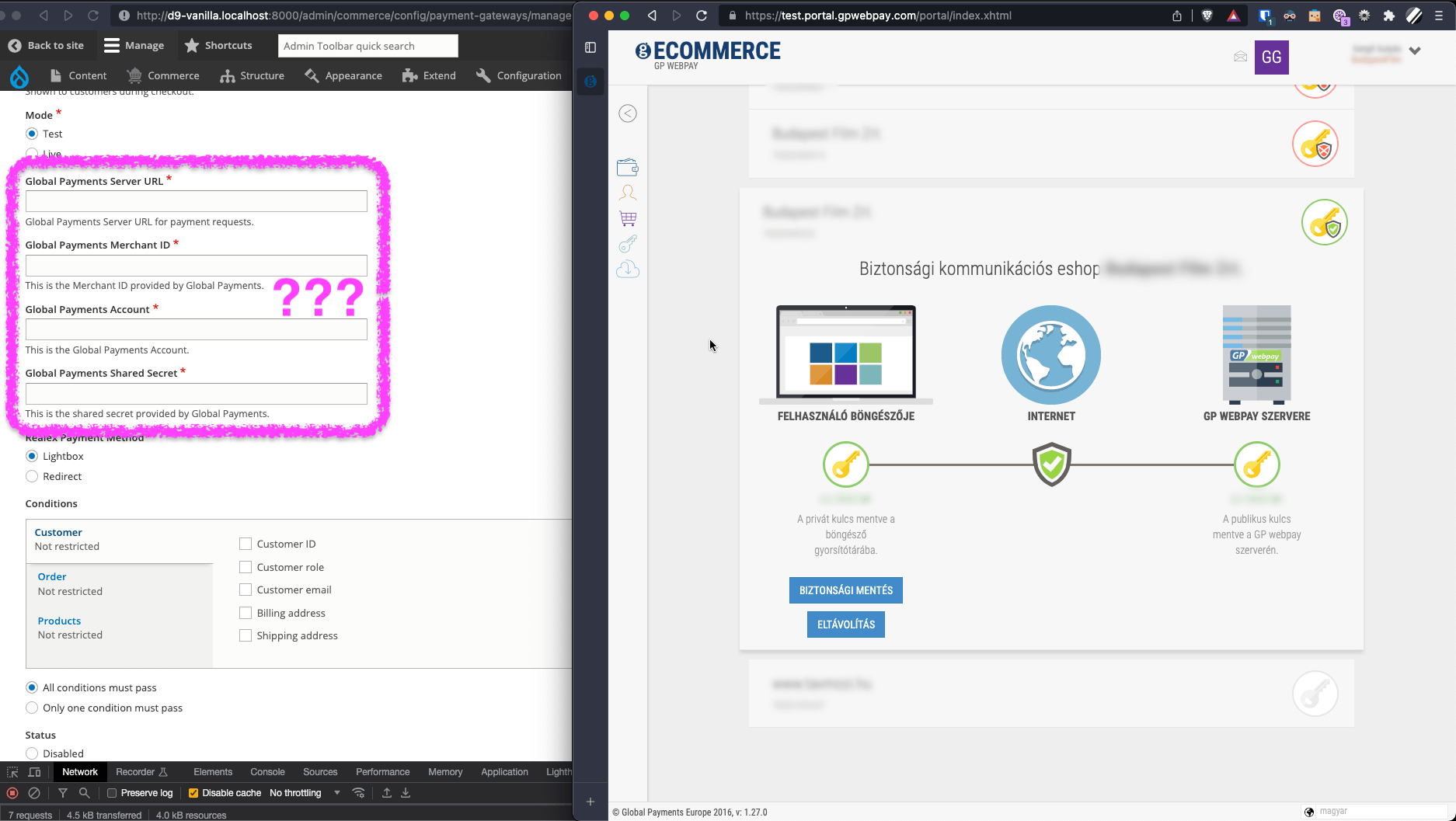Open the Manage toolbar menu
The width and height of the screenshot is (1456, 821).
(134, 46)
